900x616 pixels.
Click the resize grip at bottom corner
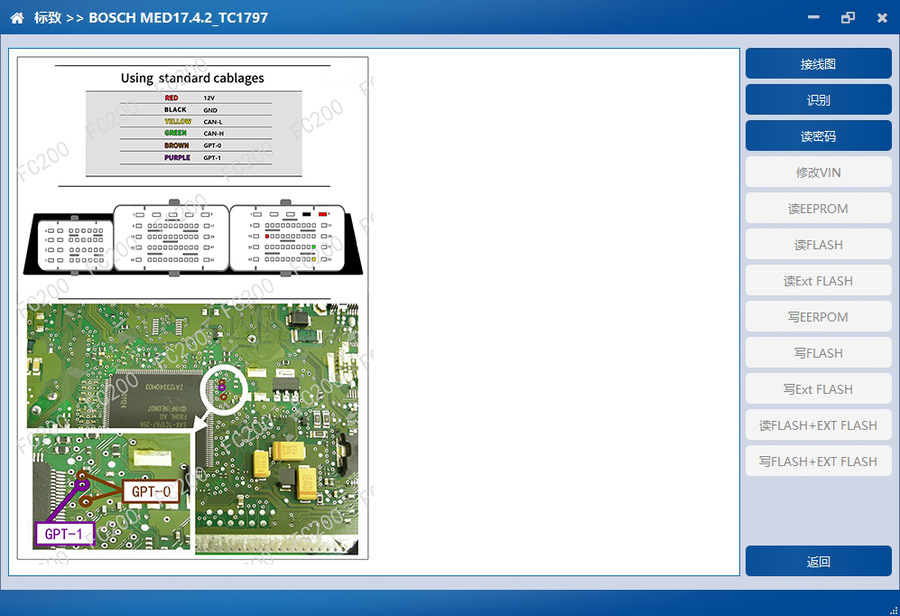coord(894,610)
